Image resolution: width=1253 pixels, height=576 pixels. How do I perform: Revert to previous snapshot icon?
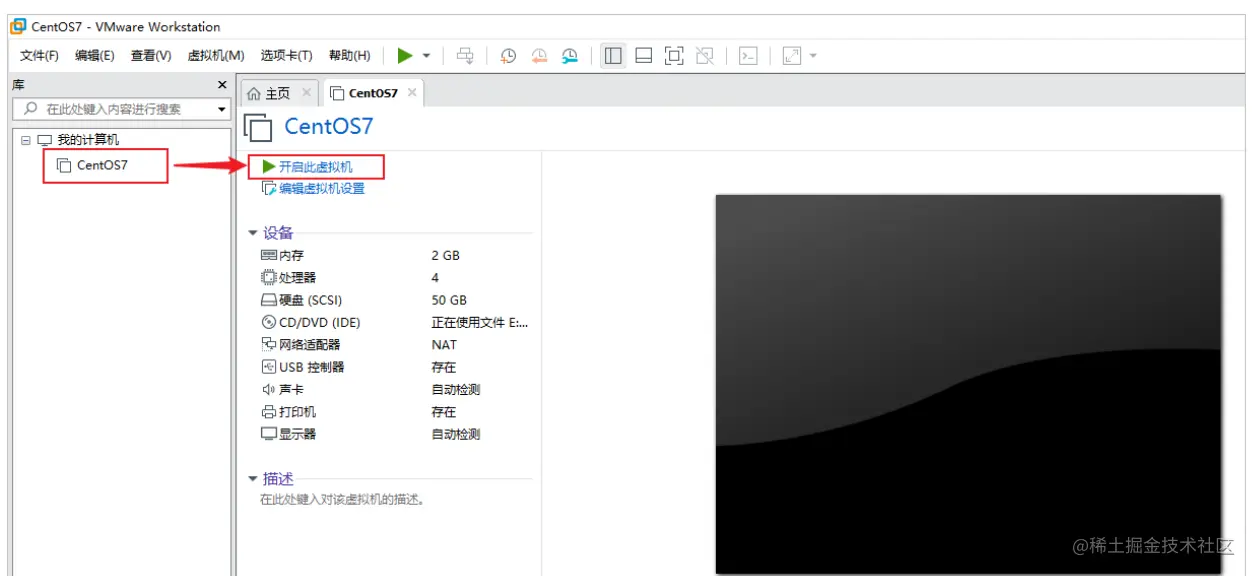pos(539,56)
